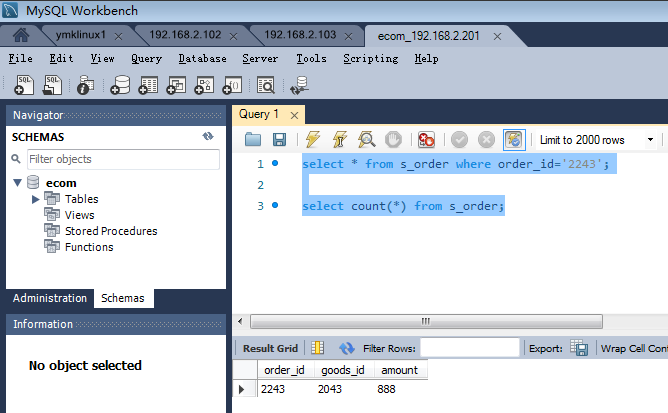This screenshot has height=413, width=668.
Task: Save the script to a file
Action: pos(279,139)
